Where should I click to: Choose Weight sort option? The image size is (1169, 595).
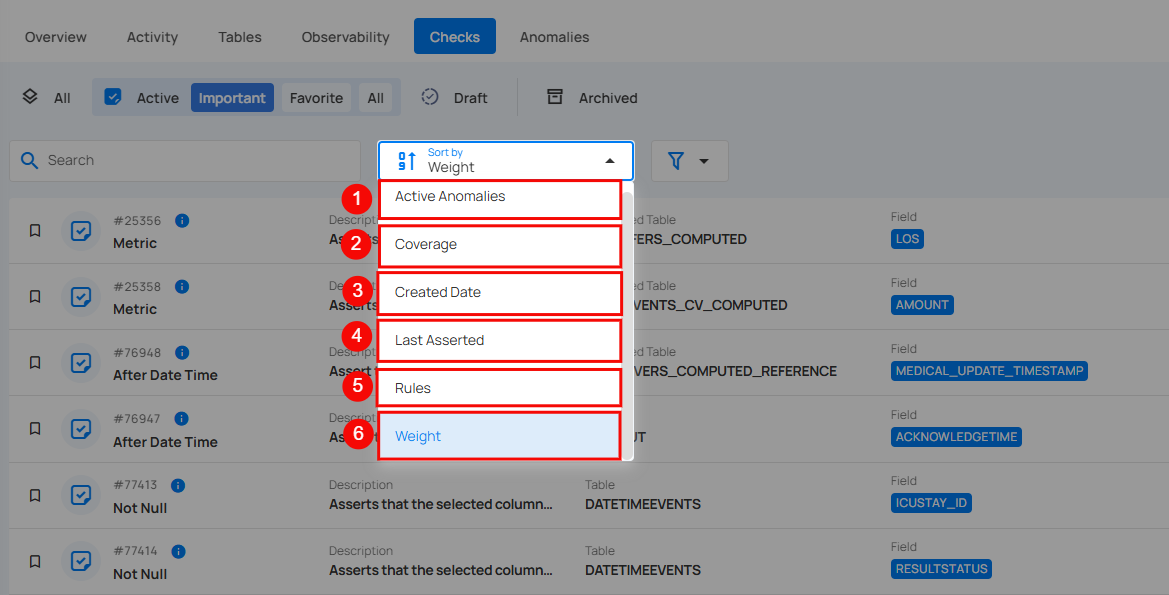tap(500, 436)
